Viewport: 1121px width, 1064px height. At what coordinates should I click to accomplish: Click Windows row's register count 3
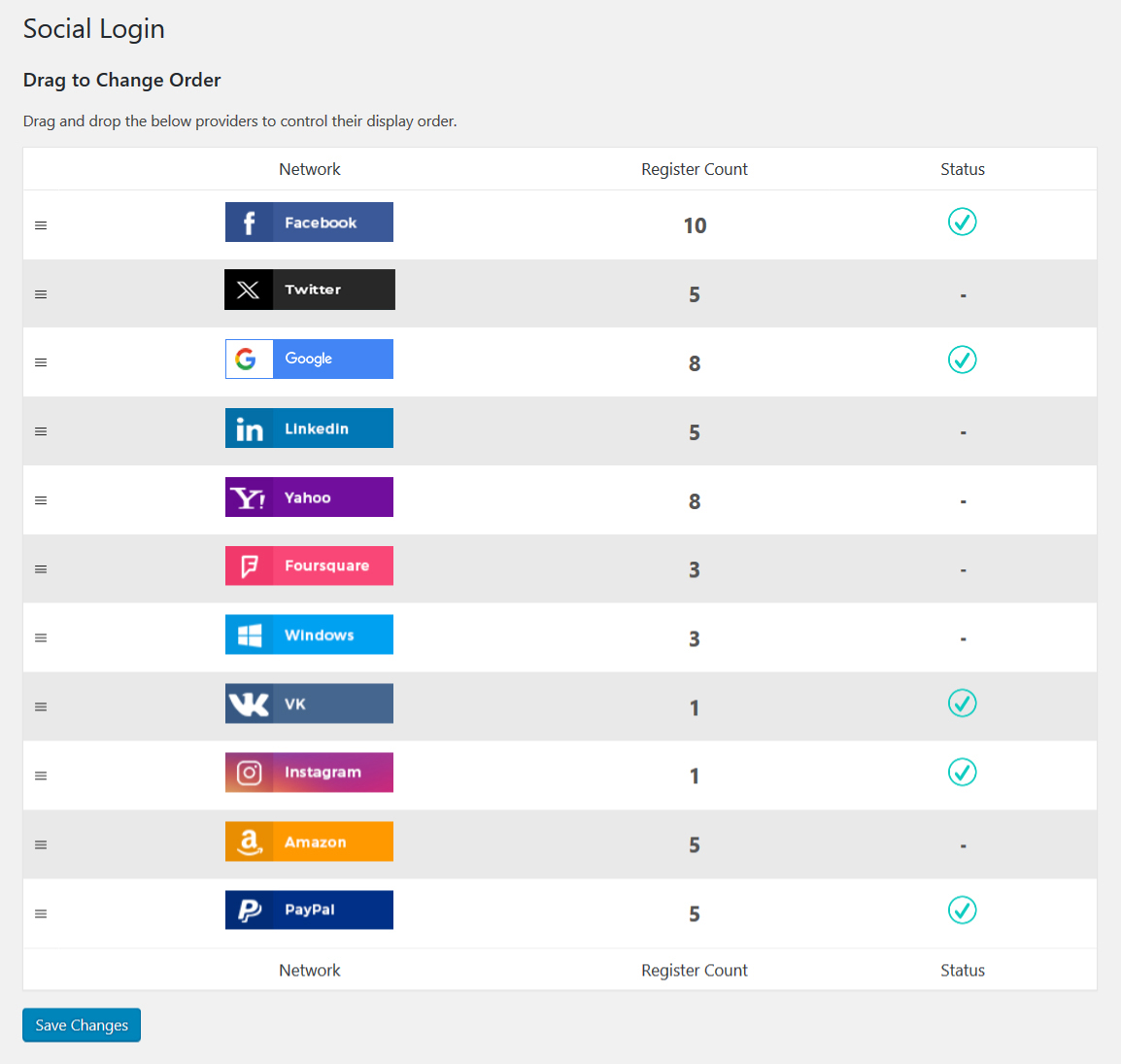tap(695, 638)
